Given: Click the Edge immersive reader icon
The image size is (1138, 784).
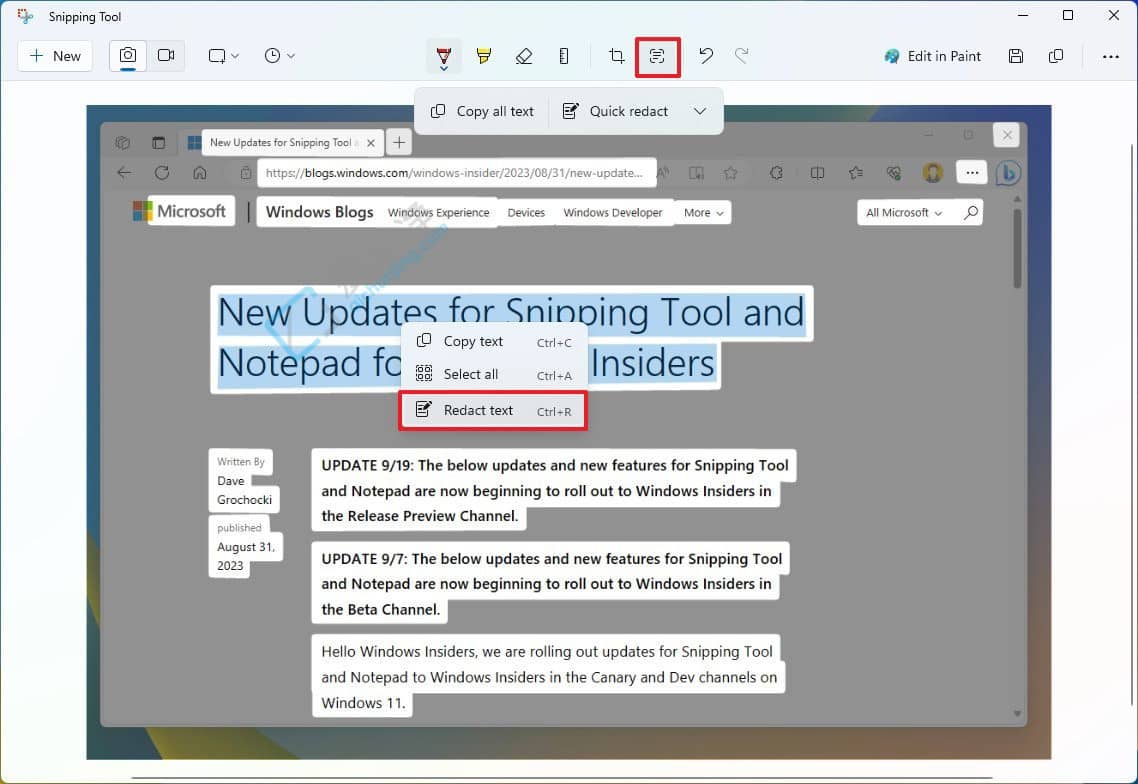Looking at the screenshot, I should (x=696, y=173).
